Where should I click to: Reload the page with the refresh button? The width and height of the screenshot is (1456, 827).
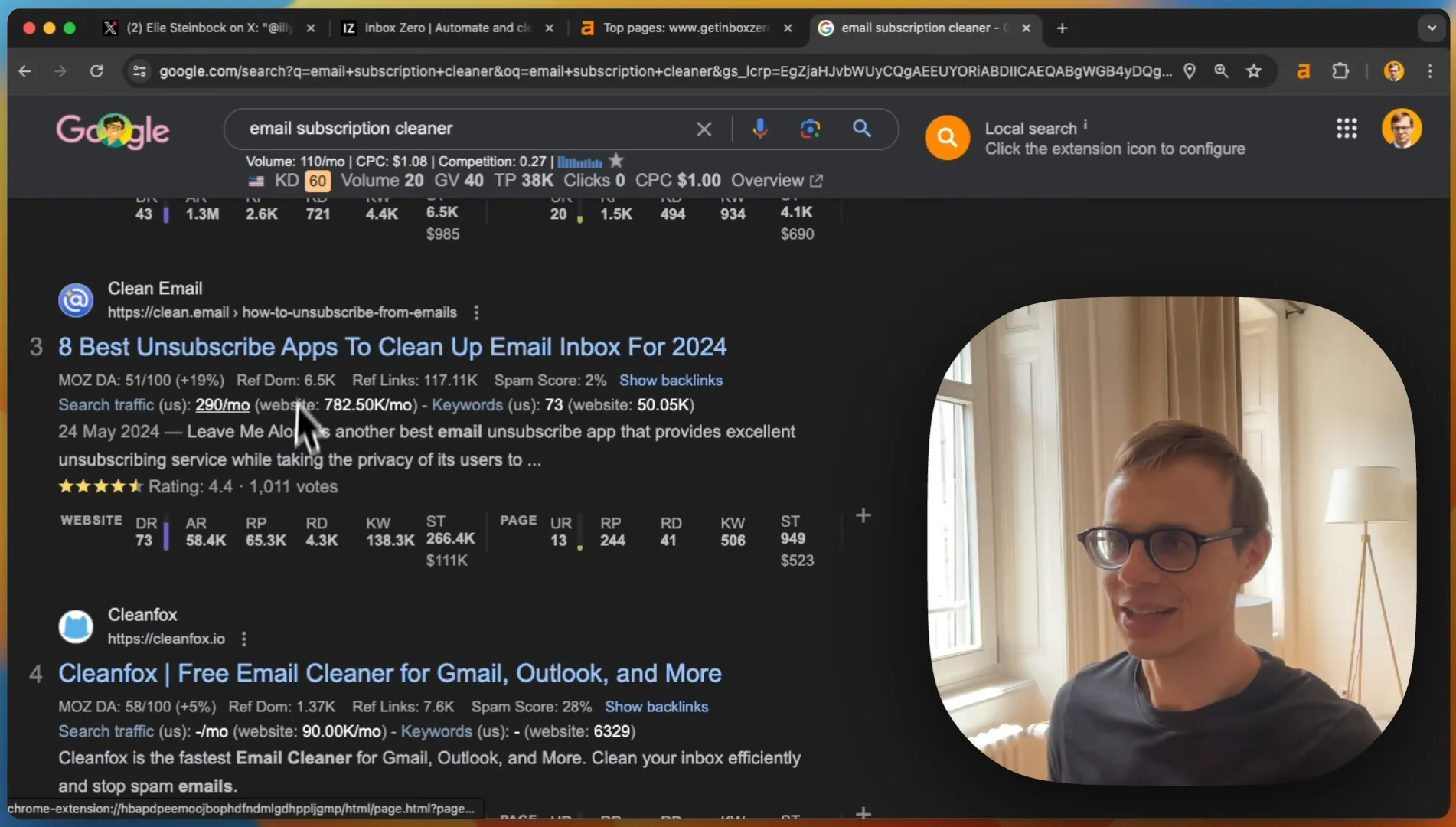point(96,71)
